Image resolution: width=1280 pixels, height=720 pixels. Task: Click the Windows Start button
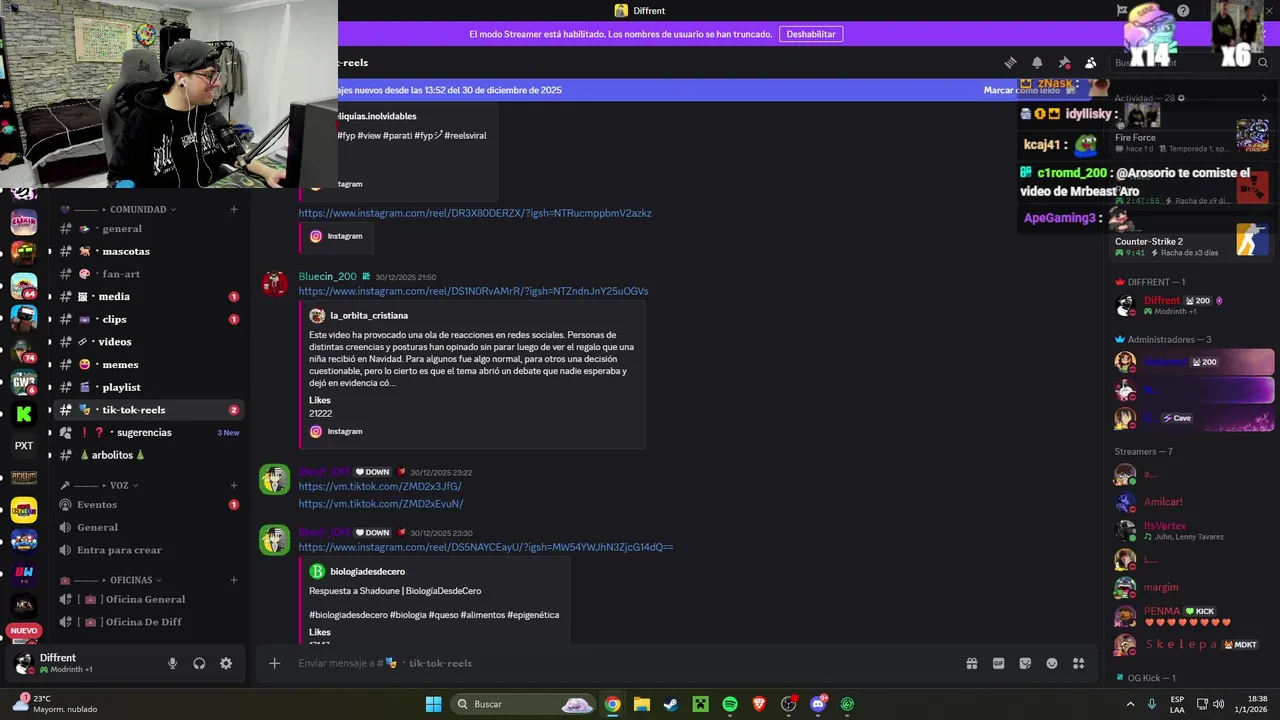click(433, 704)
